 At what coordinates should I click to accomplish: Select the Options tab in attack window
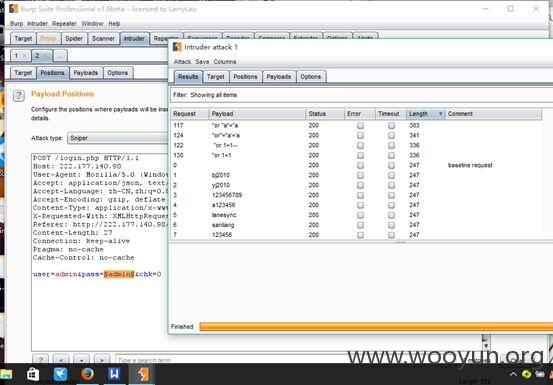tap(311, 77)
